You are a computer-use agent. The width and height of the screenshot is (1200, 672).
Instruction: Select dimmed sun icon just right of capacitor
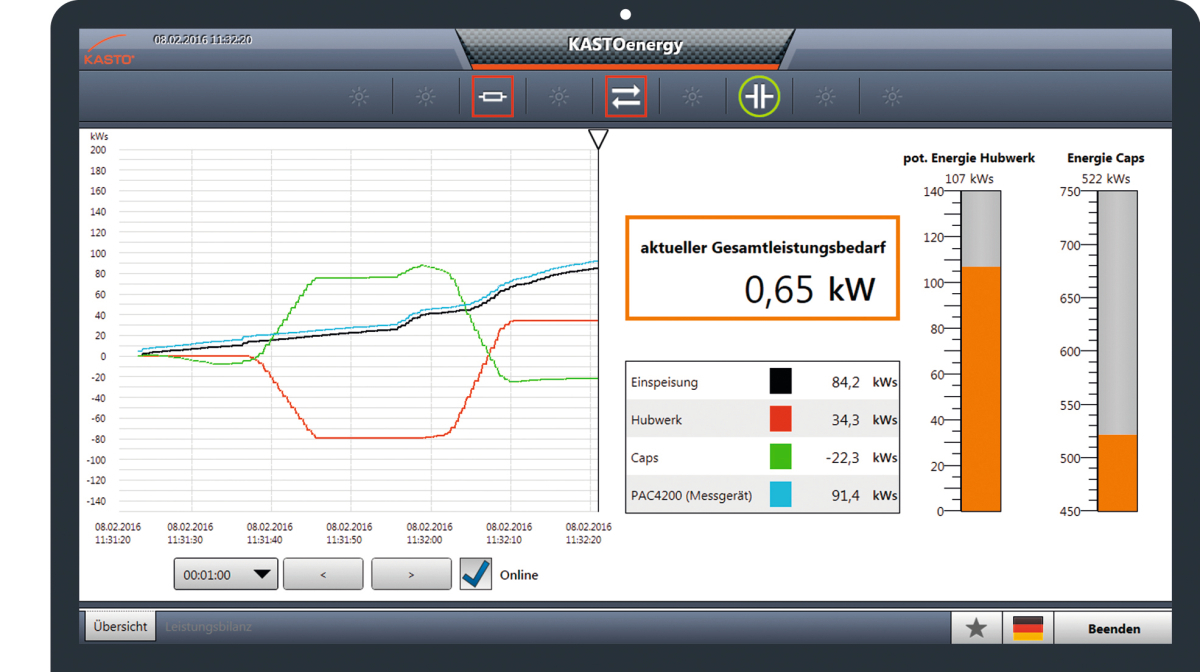(x=825, y=97)
